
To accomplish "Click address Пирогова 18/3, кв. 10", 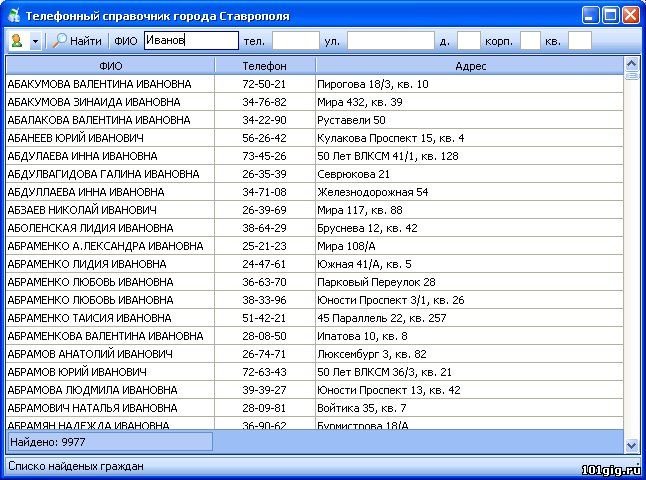I will (373, 84).
